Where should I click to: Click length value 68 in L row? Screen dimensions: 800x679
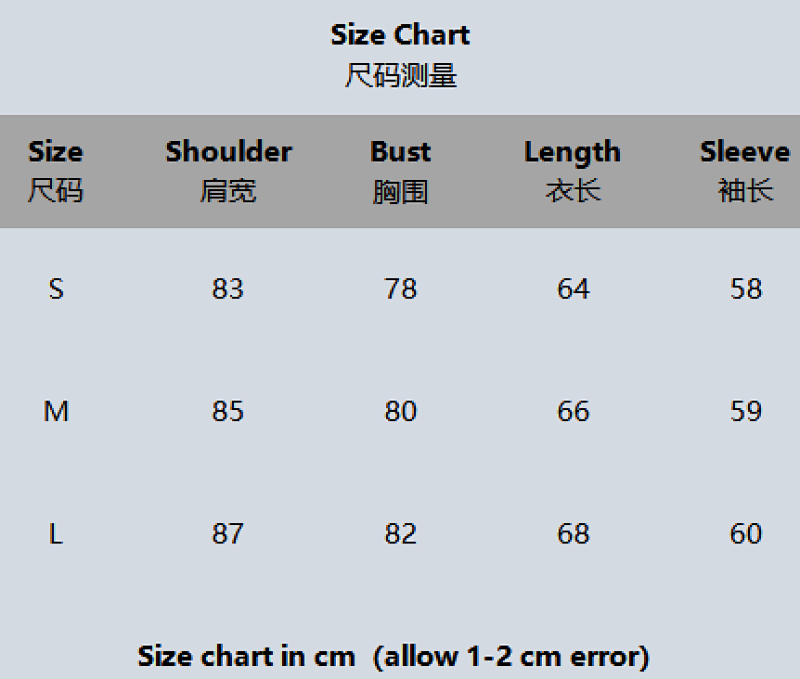click(573, 534)
